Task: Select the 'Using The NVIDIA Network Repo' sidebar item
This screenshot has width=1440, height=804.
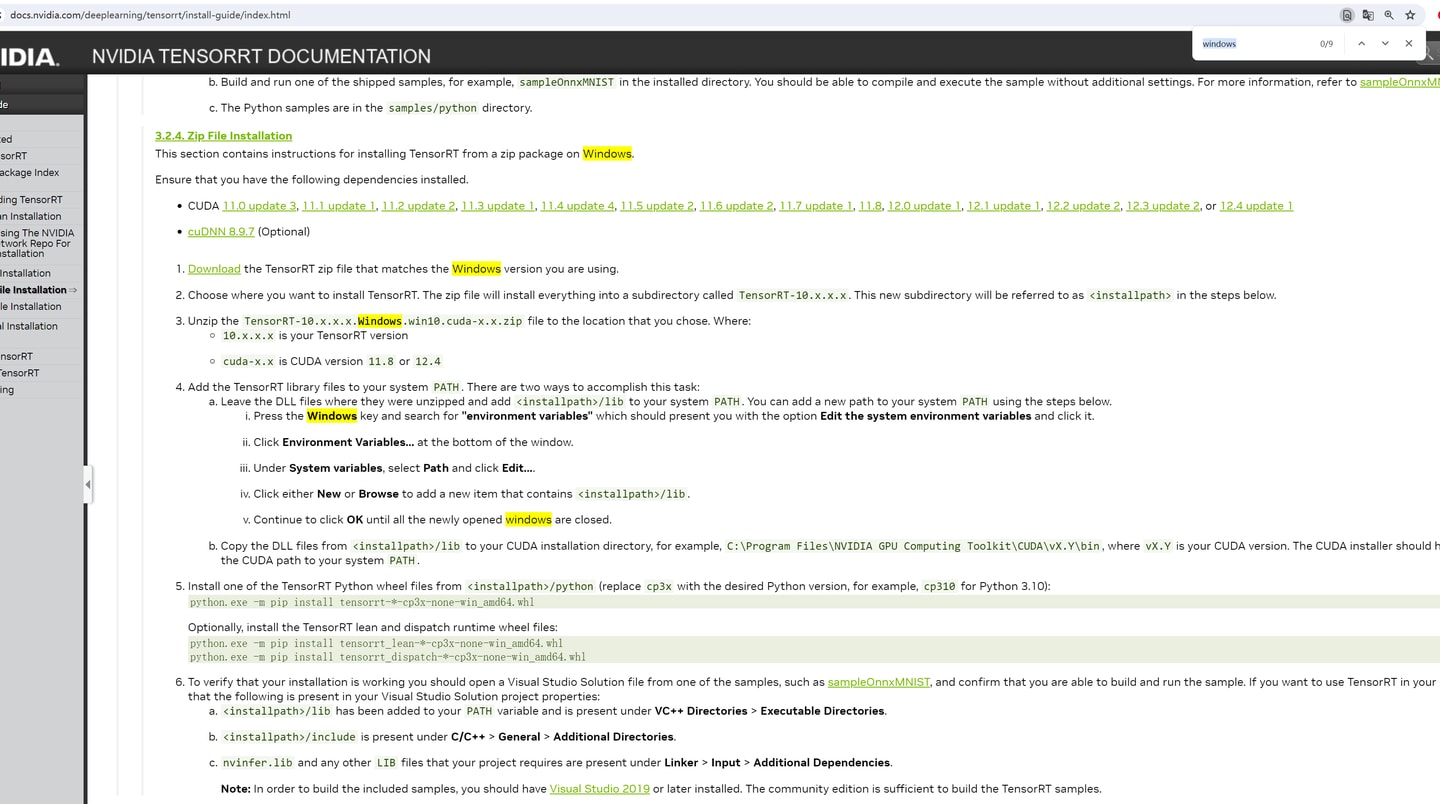Action: (x=37, y=243)
